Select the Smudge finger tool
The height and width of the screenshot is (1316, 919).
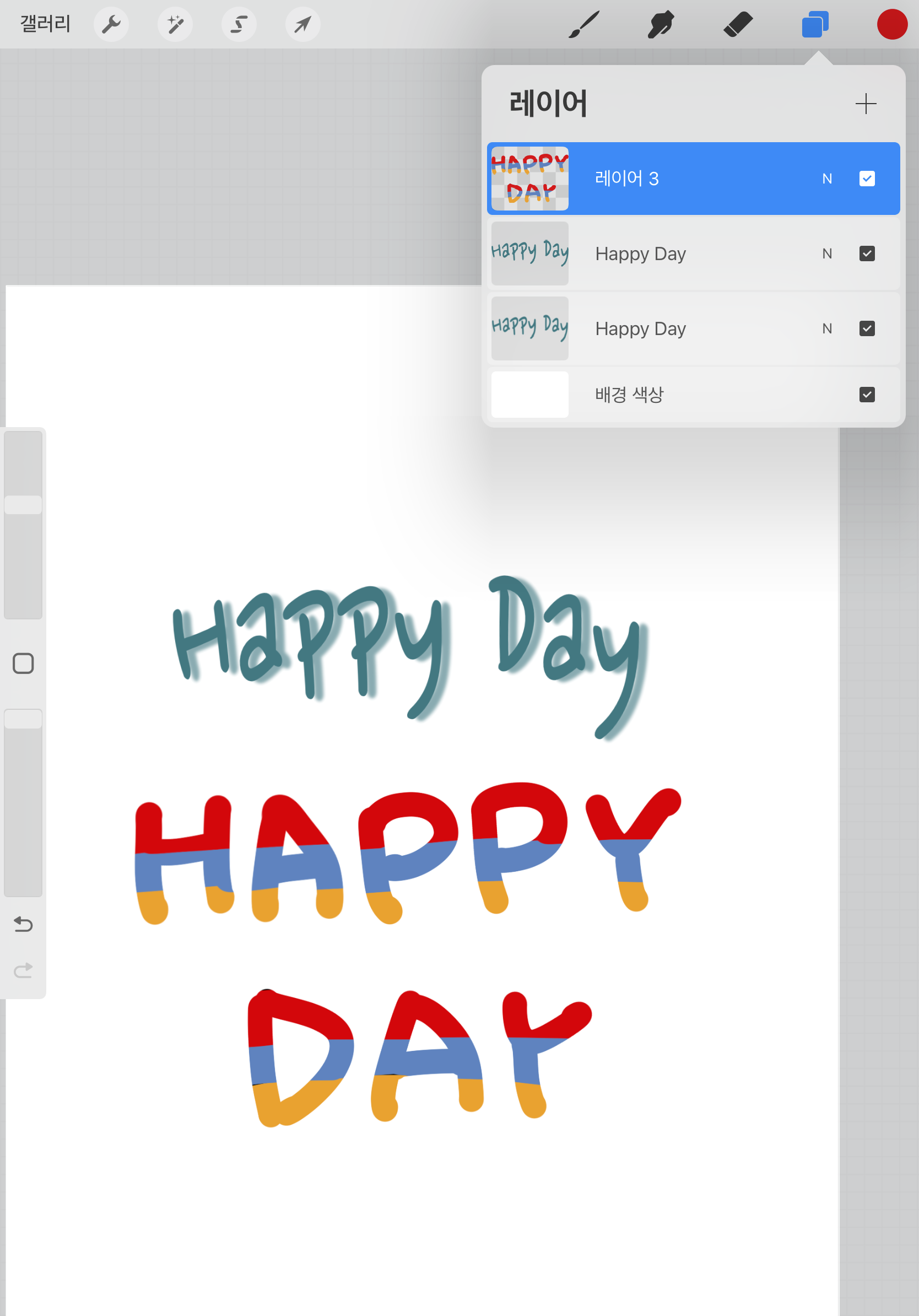click(661, 25)
